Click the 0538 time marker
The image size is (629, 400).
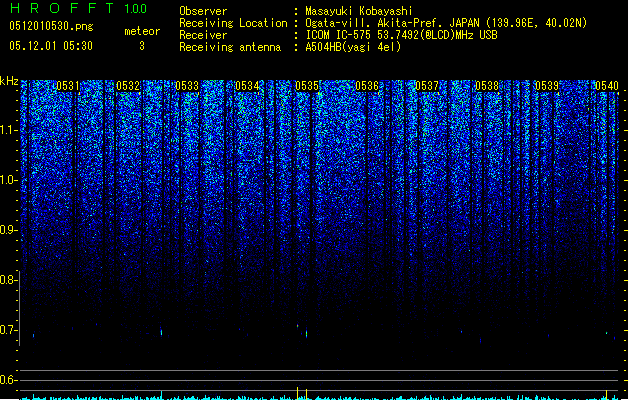click(487, 86)
